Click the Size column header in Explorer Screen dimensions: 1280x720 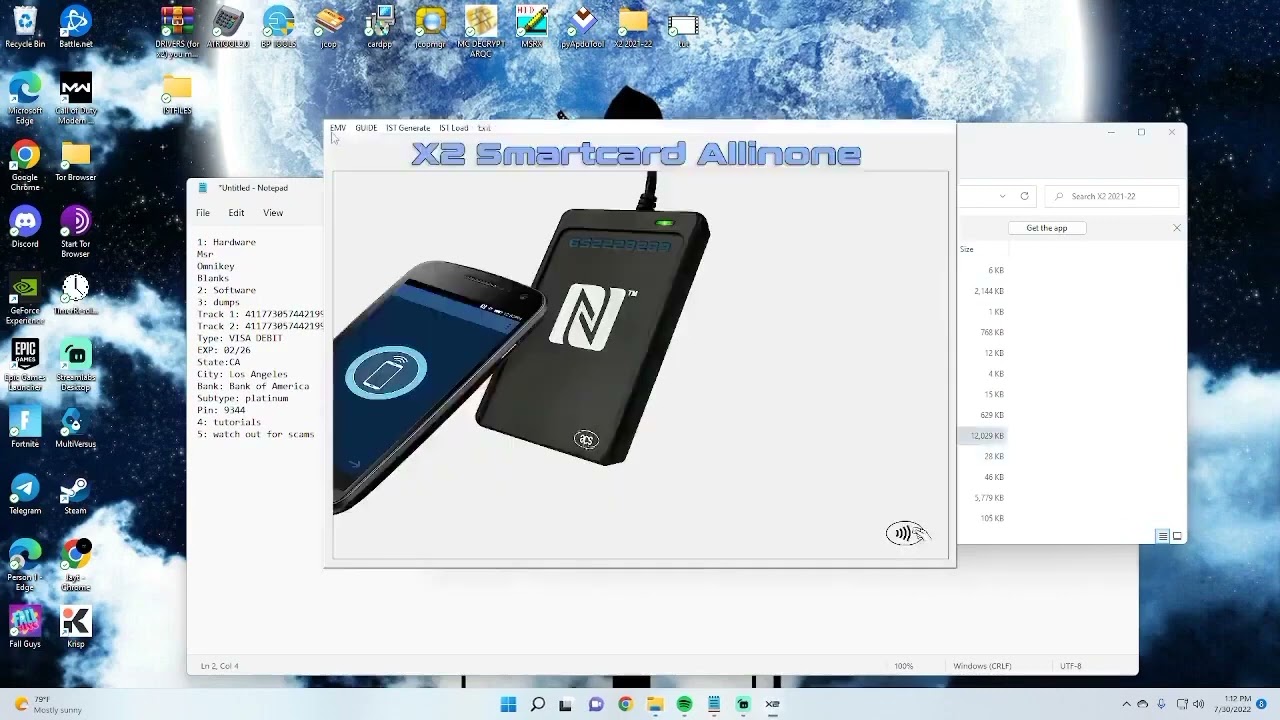pyautogui.click(x=967, y=250)
